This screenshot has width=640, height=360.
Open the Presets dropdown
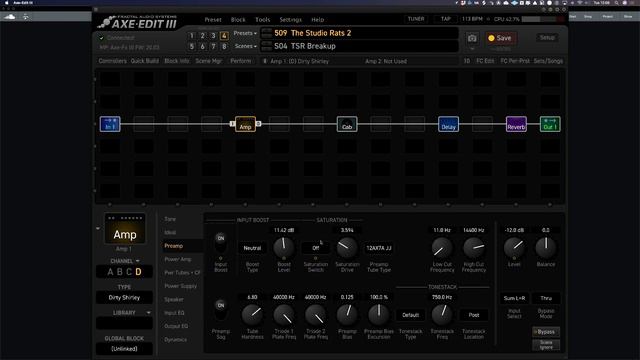pos(245,33)
